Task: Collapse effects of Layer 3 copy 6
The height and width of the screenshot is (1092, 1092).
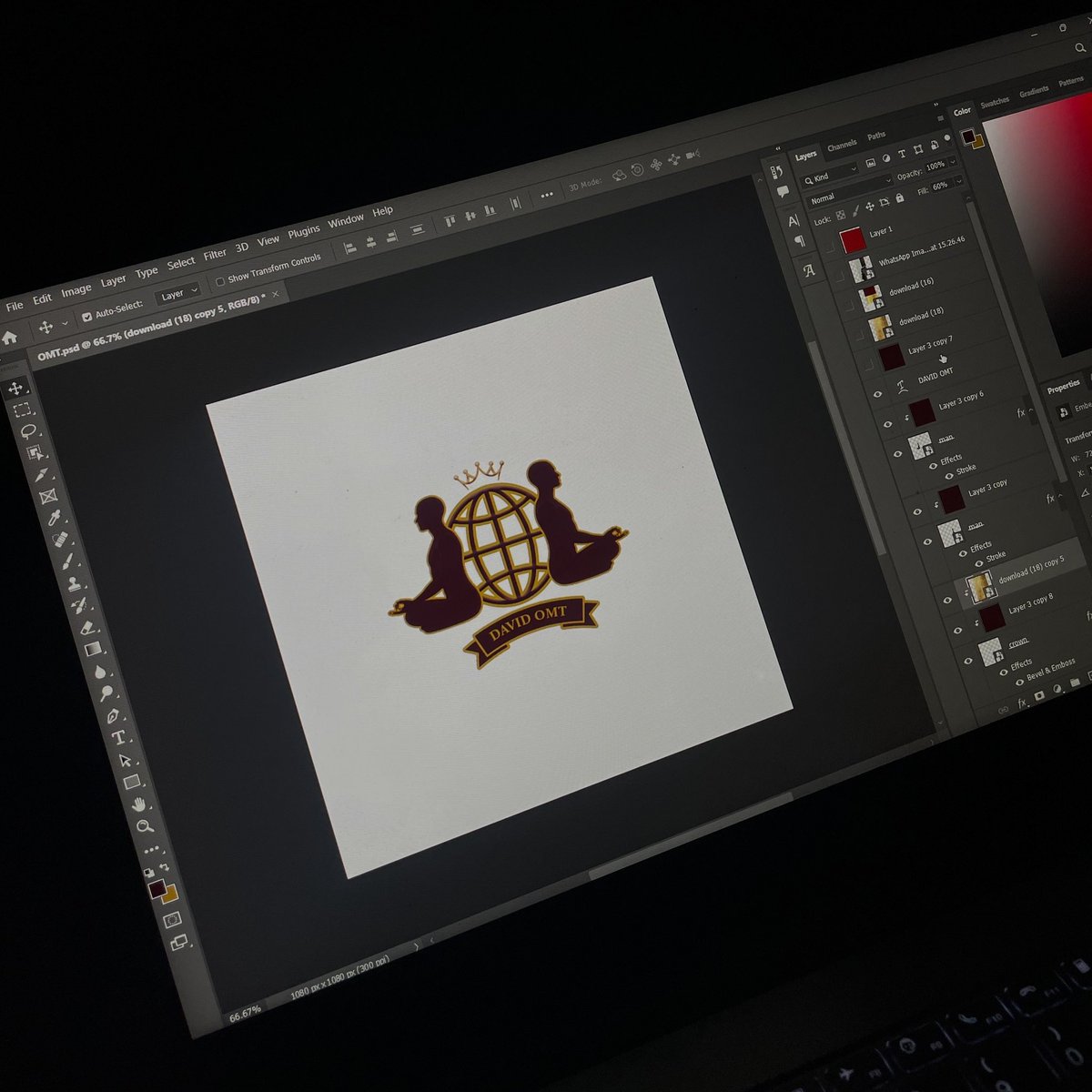Action: [x=1031, y=410]
